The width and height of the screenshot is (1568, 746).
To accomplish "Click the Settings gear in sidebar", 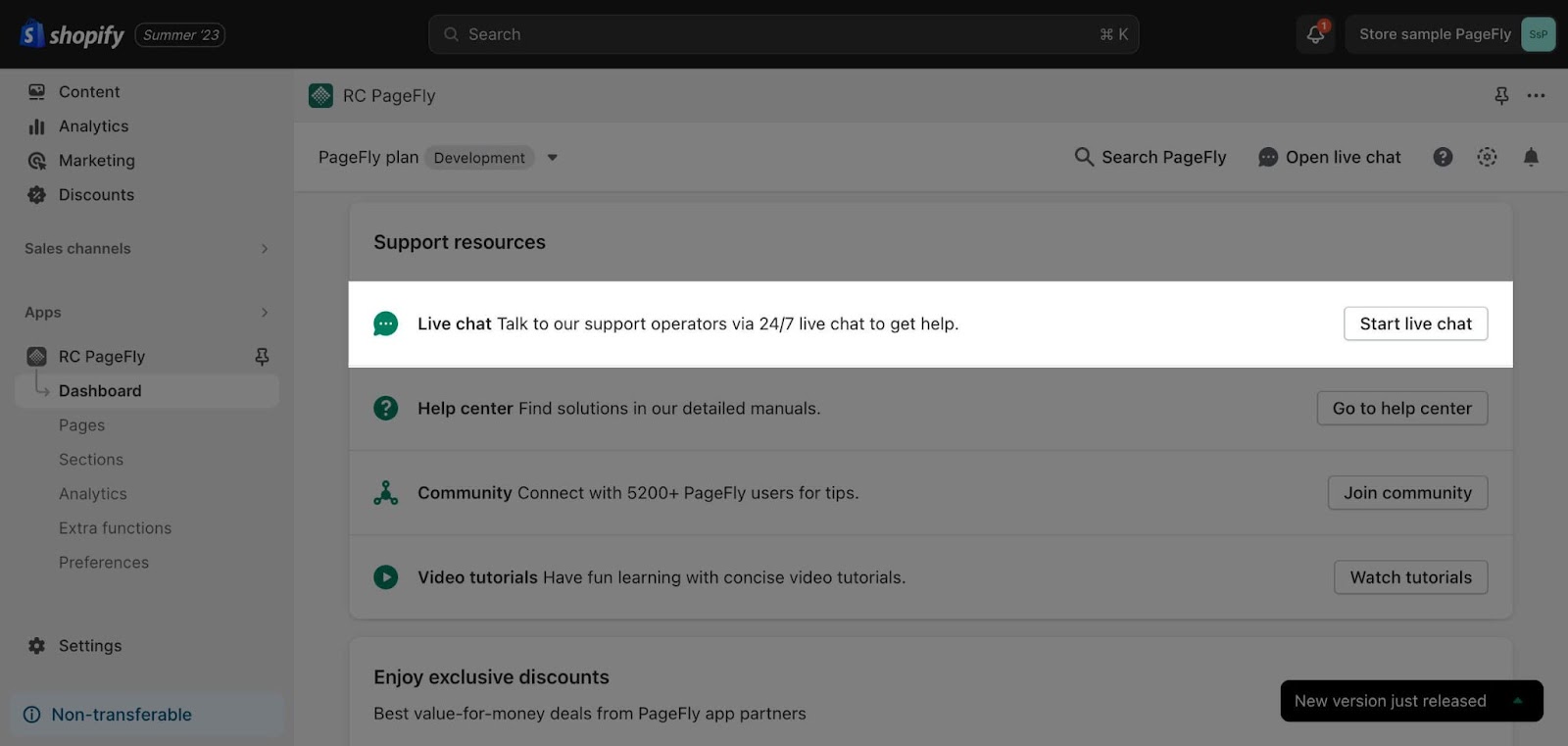I will pyautogui.click(x=37, y=646).
